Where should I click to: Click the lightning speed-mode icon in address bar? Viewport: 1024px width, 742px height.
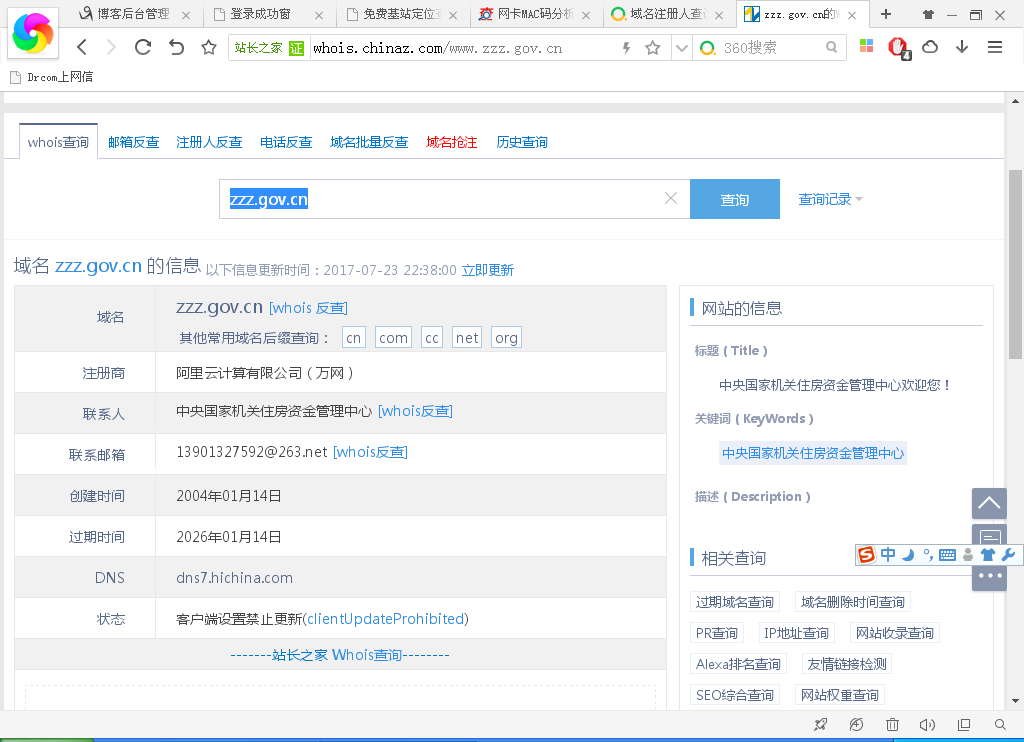tap(626, 48)
